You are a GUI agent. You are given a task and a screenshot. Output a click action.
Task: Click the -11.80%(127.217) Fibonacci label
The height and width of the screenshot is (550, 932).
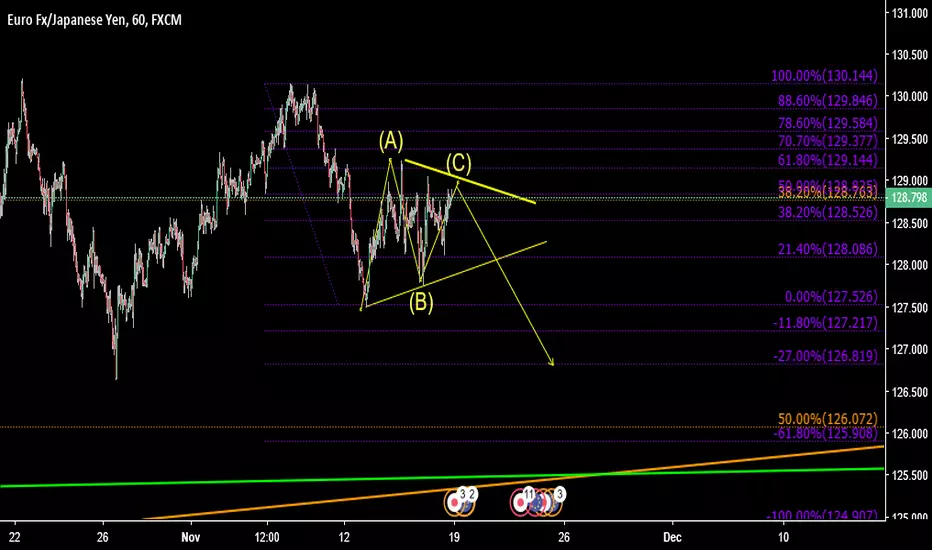[825, 323]
